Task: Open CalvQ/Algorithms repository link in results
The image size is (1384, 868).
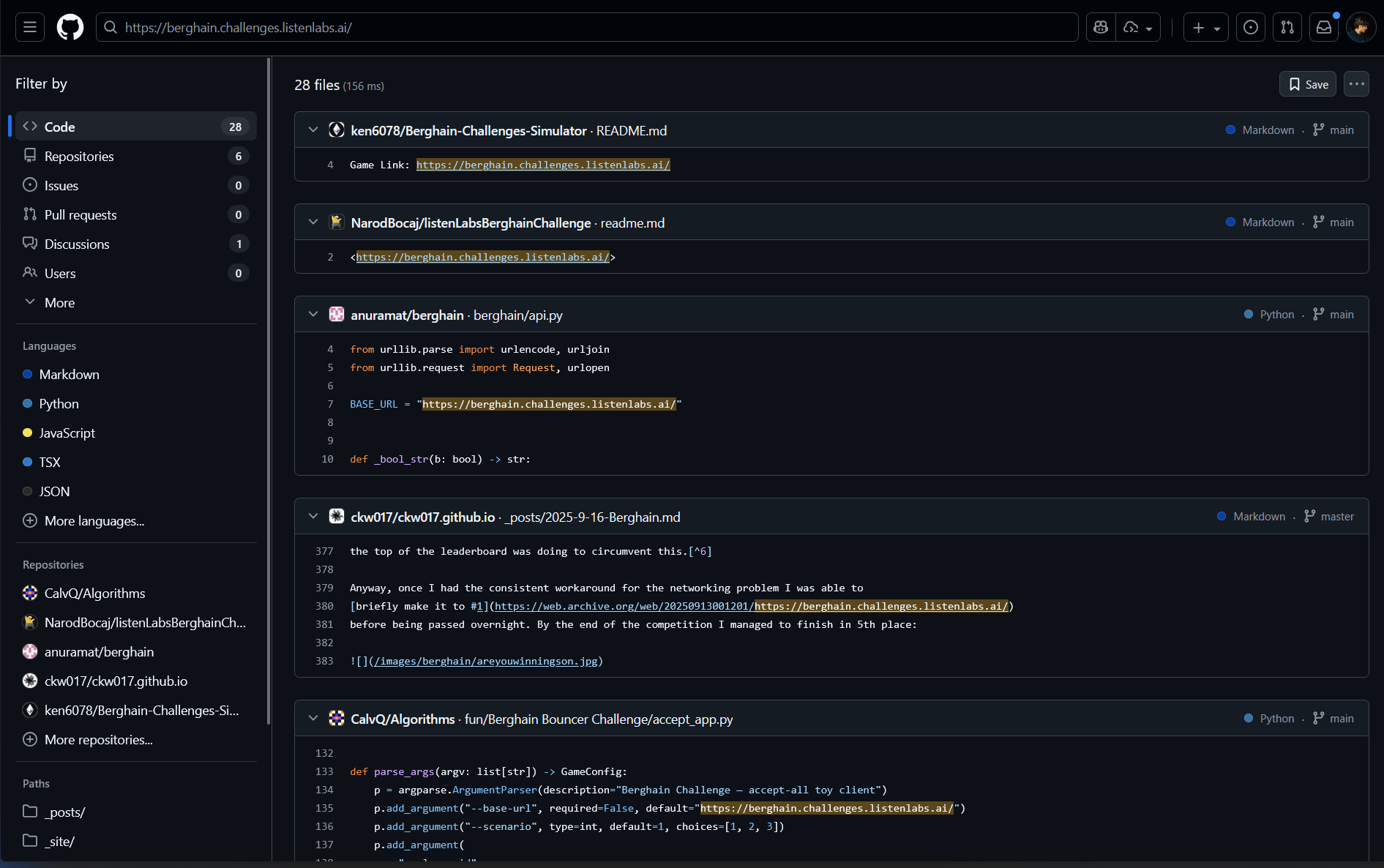Action: pyautogui.click(x=403, y=719)
